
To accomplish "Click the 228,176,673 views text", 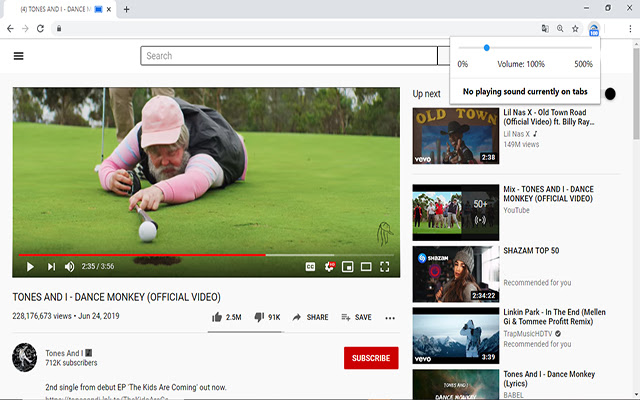I will click(42, 316).
